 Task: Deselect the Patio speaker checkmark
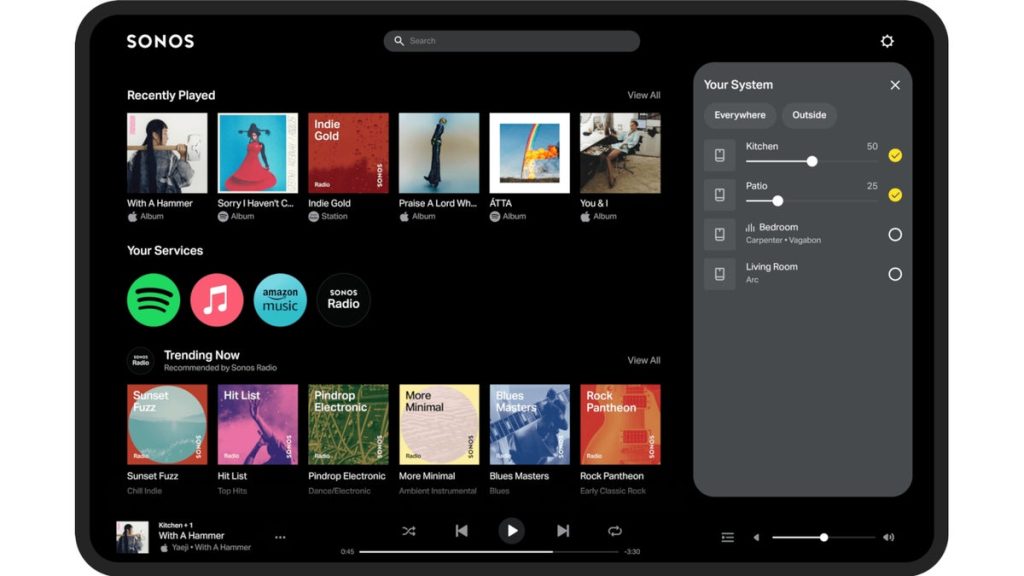click(895, 195)
